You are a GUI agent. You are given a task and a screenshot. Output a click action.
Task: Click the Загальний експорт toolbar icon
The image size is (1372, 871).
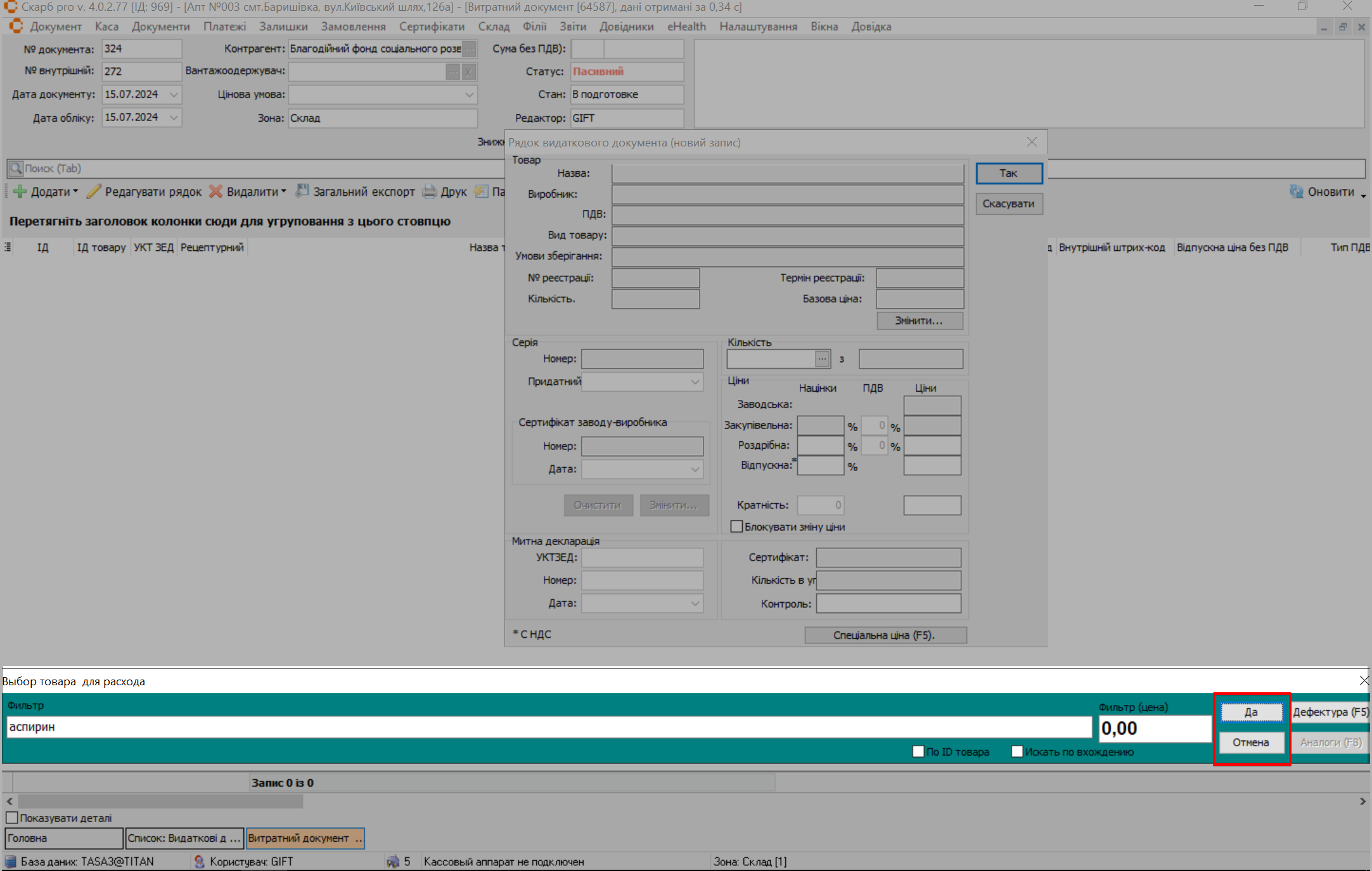coord(302,191)
